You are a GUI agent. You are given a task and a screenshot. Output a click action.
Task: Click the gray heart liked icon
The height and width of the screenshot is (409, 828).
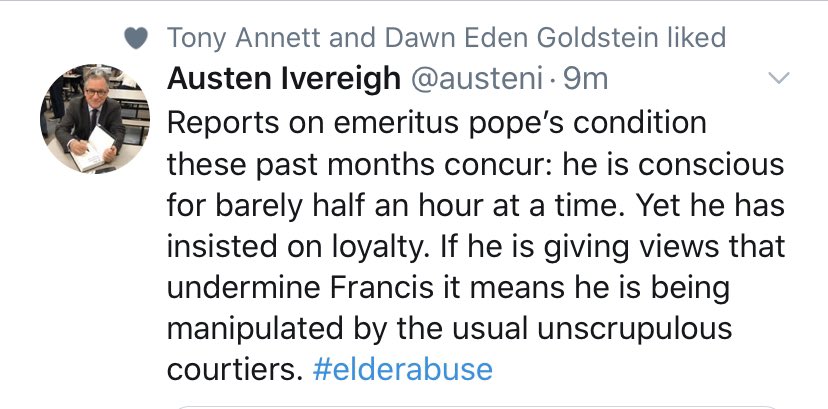click(140, 38)
